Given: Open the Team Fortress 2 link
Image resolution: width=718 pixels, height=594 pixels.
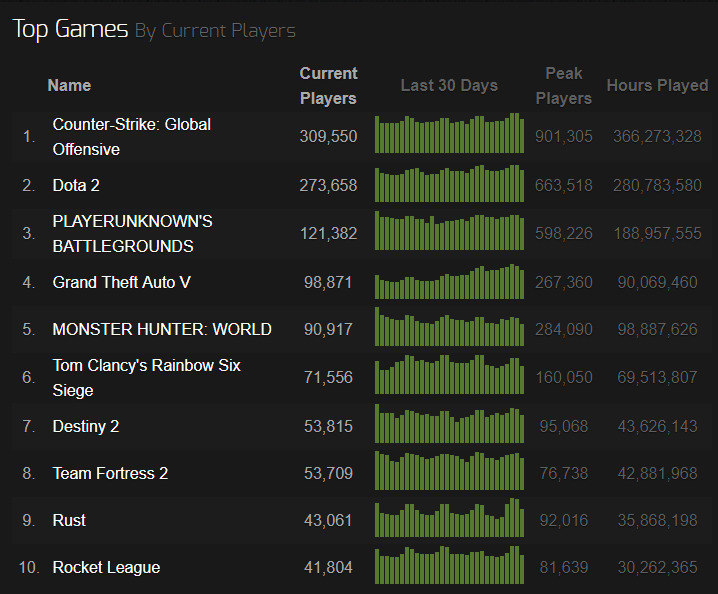Looking at the screenshot, I should click(x=110, y=473).
